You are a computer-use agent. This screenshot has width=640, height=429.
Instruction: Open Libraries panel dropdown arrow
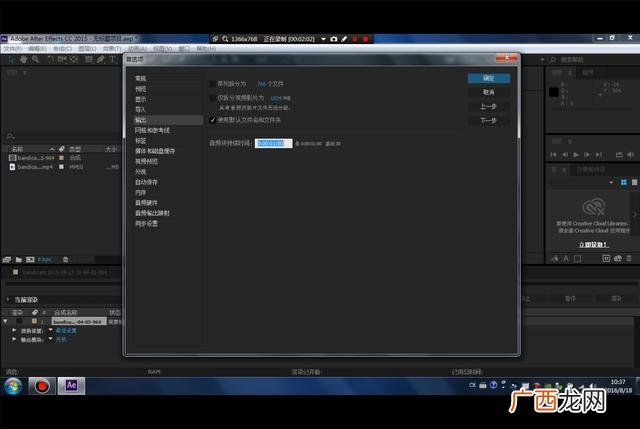point(611,182)
